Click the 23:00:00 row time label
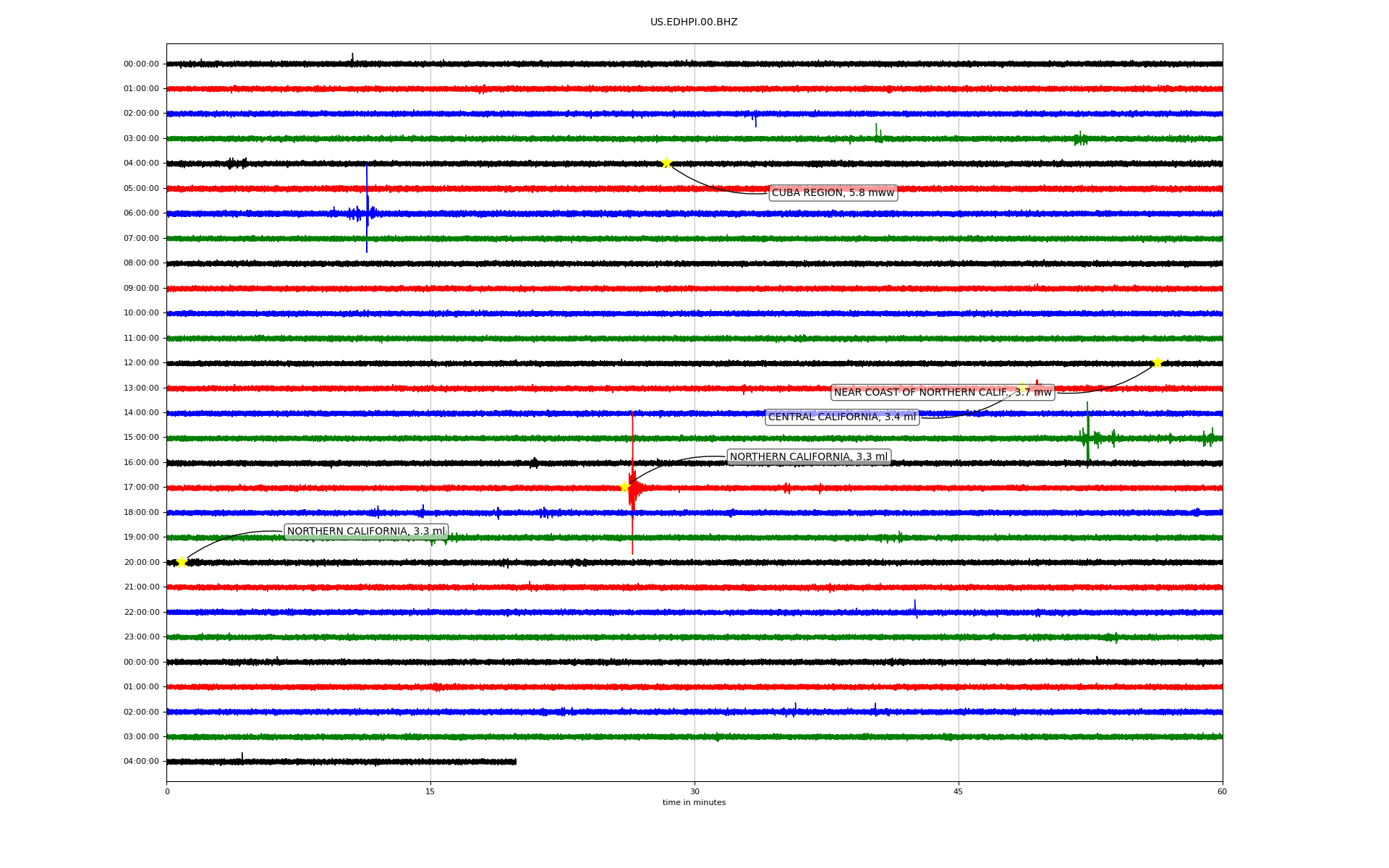Viewport: 1389px width, 868px height. (x=141, y=637)
